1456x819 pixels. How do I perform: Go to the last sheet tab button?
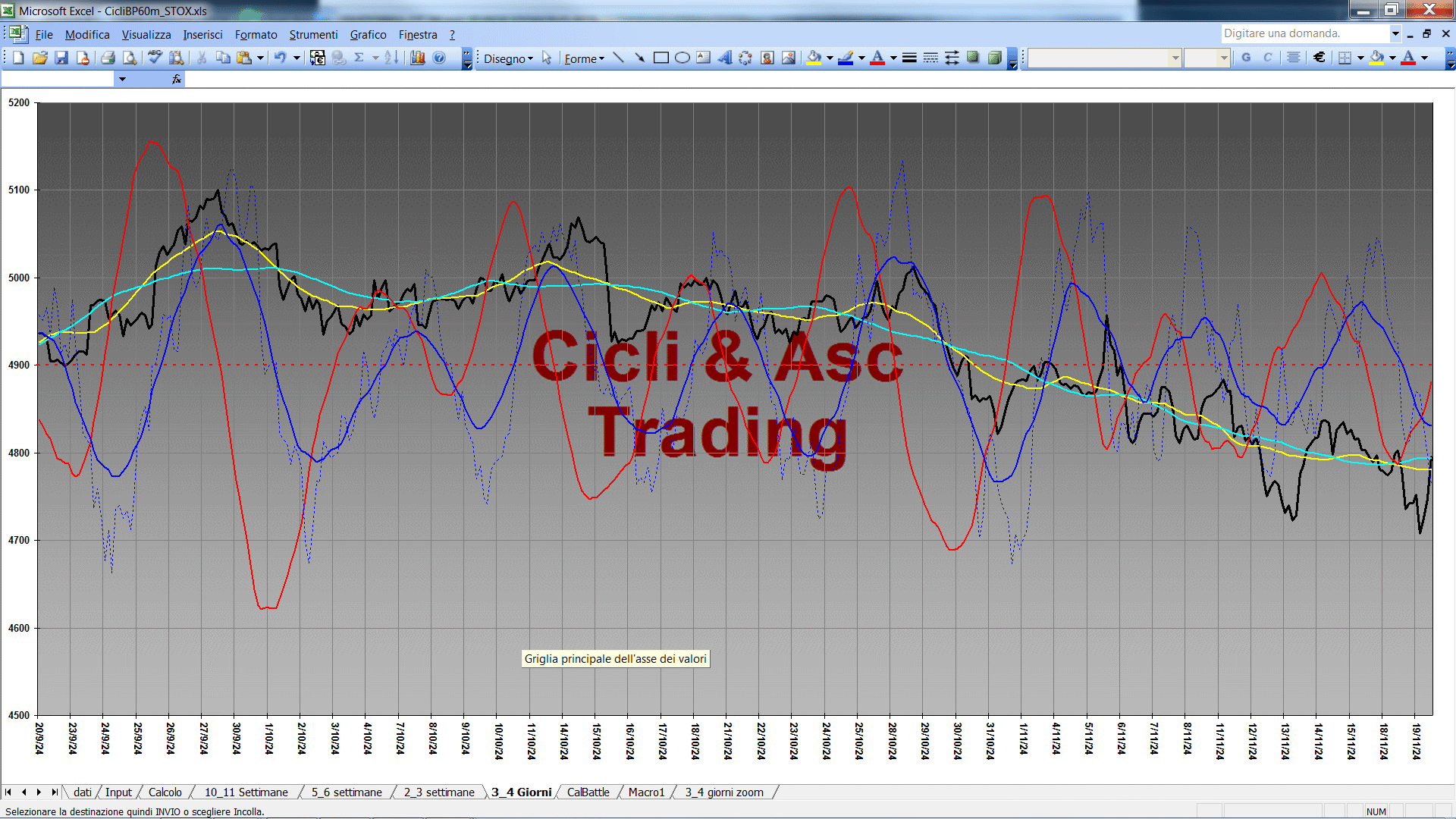54,792
